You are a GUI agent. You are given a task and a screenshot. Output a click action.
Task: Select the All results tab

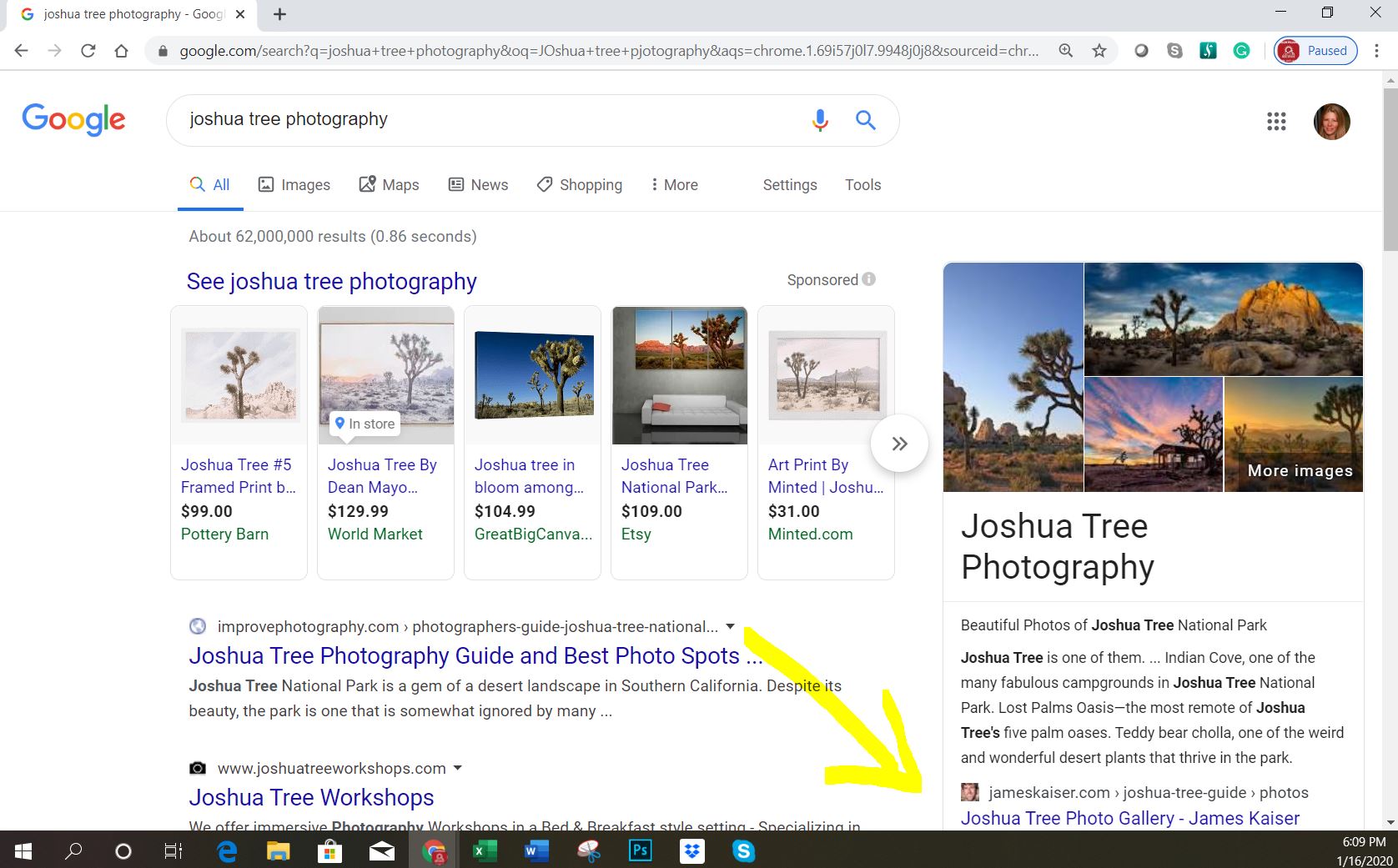(209, 185)
